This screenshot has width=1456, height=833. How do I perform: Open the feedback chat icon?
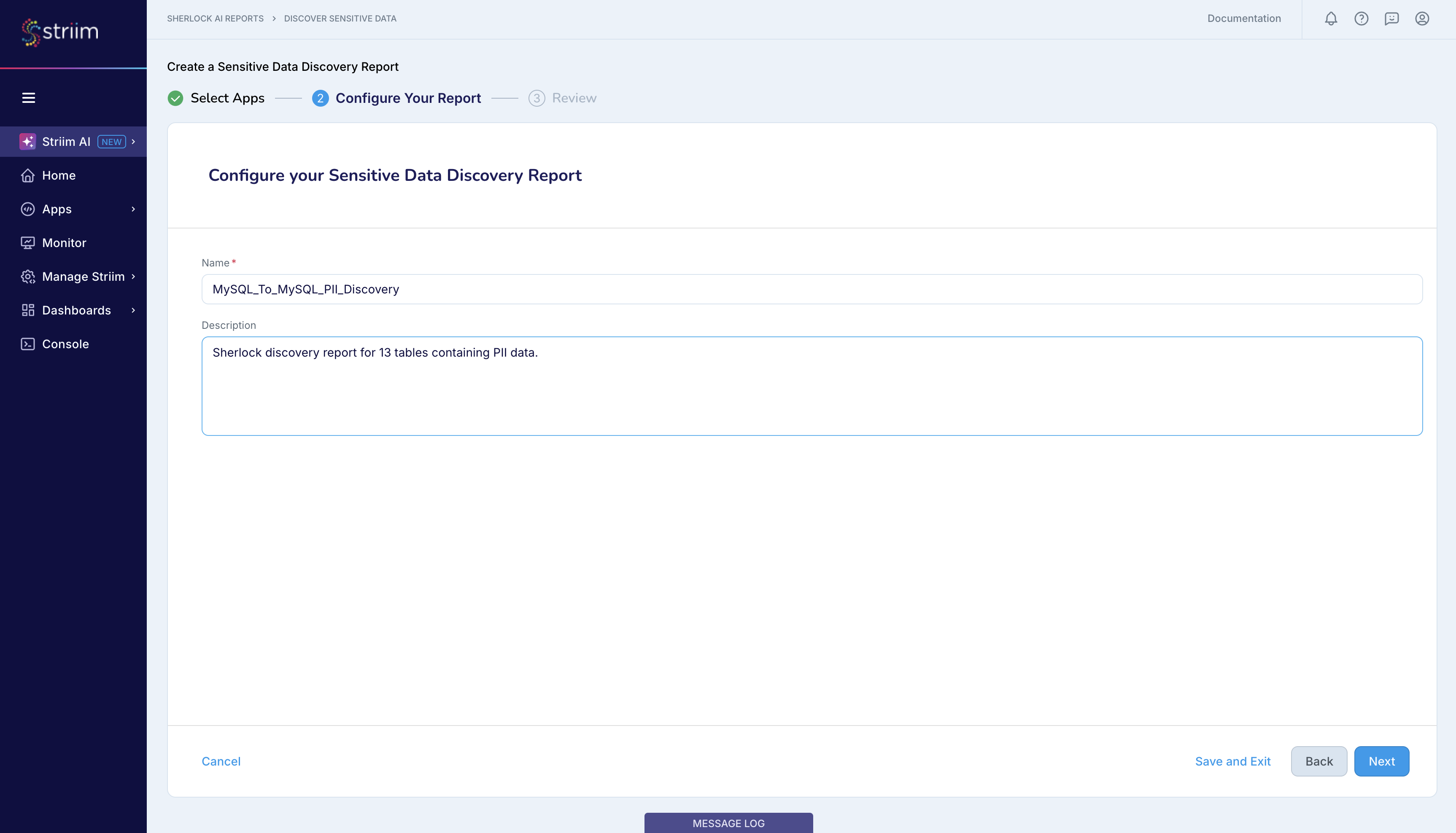(x=1392, y=18)
